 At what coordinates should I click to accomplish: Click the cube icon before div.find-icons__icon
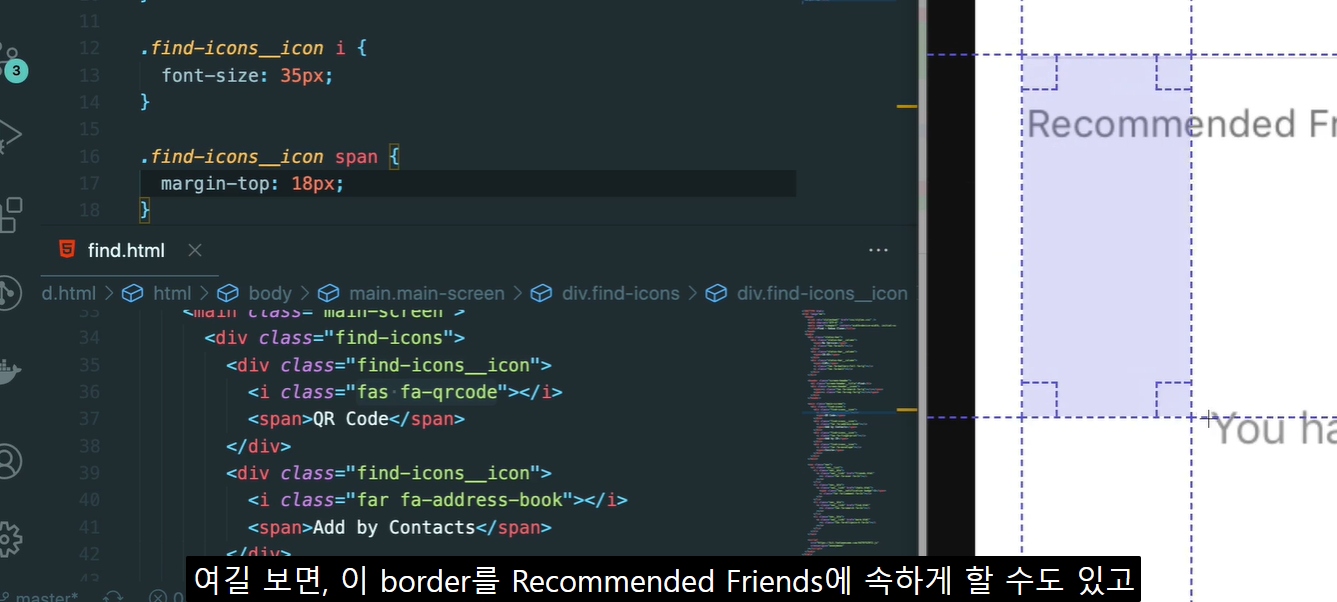[716, 293]
